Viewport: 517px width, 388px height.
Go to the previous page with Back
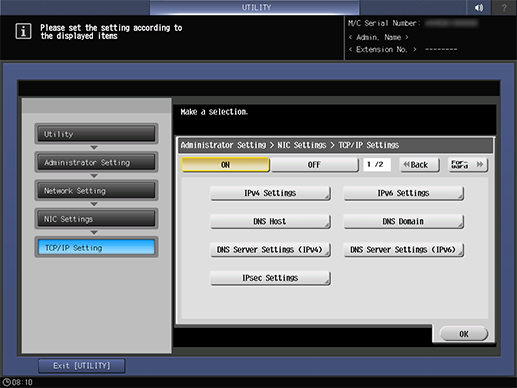coord(419,165)
